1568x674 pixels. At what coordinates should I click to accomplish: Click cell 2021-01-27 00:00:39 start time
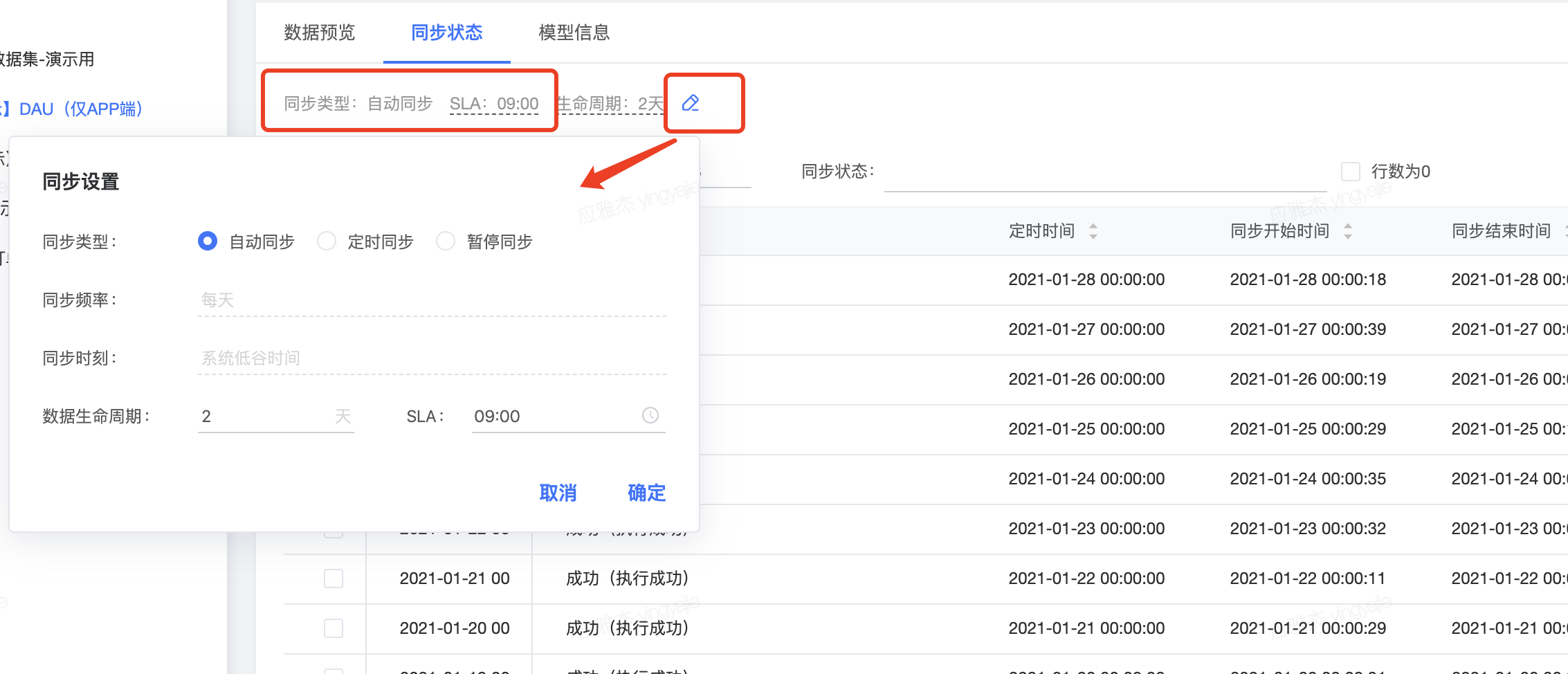point(1309,329)
